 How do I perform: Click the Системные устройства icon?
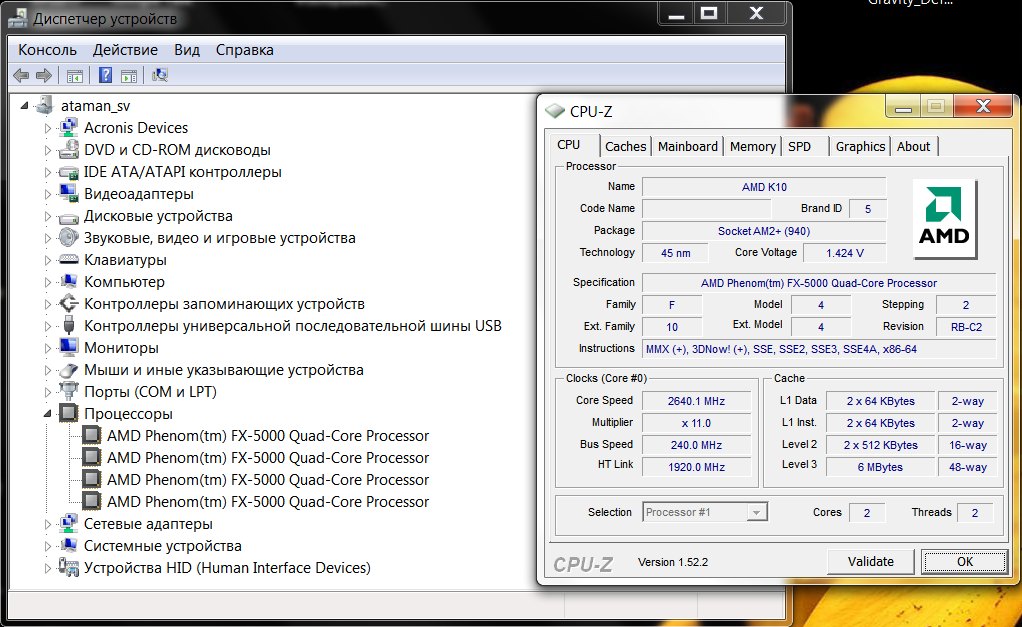[68, 546]
